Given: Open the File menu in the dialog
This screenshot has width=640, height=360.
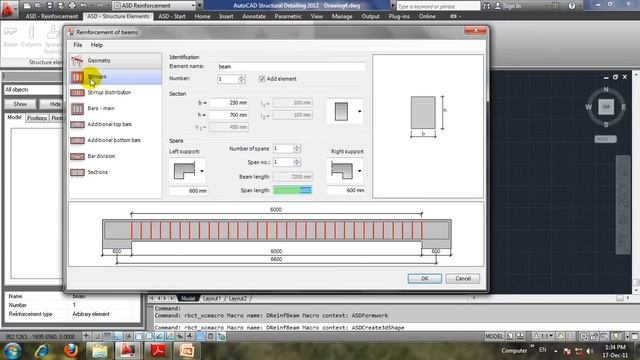Looking at the screenshot, I should coord(78,45).
